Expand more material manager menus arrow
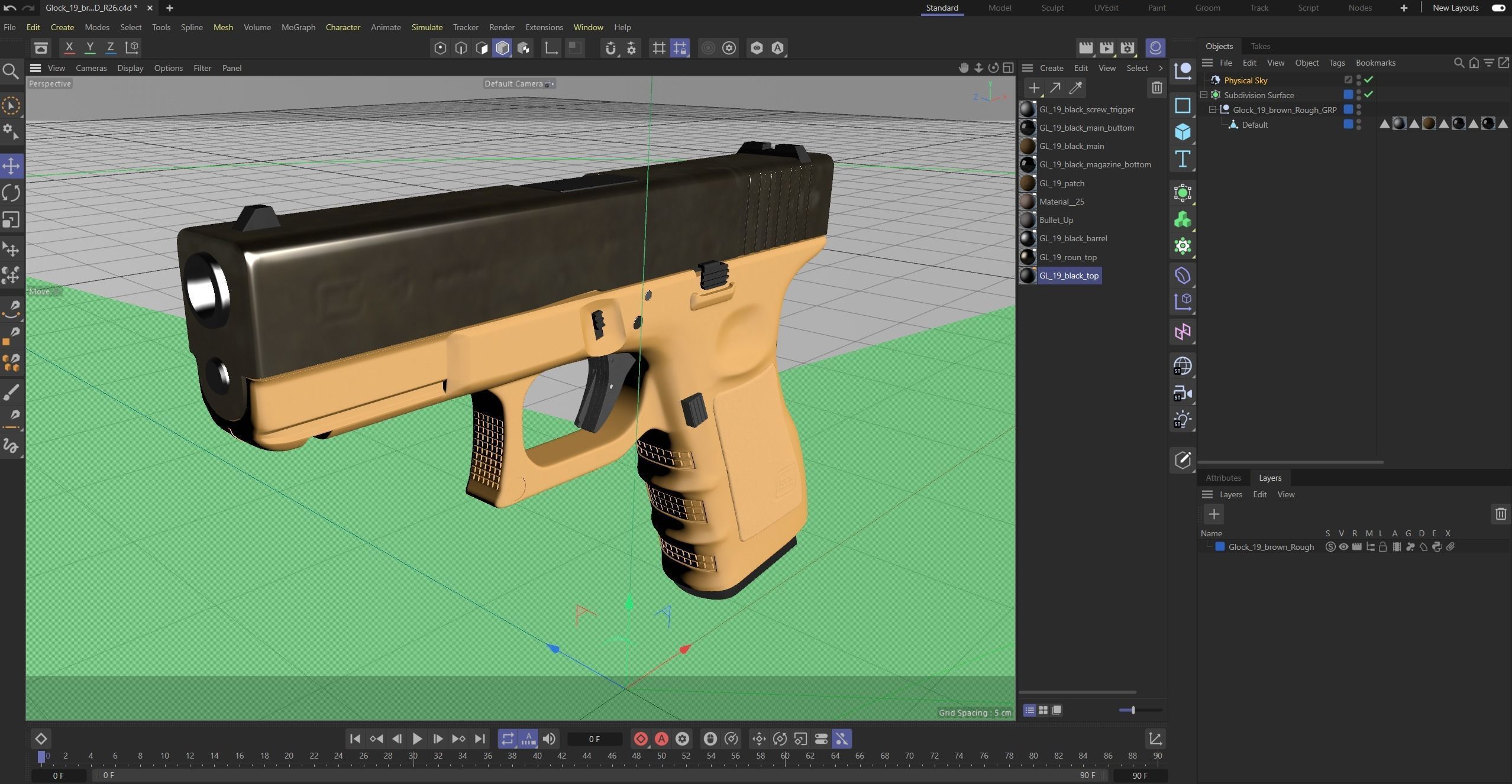Viewport: 1512px width, 784px height. [1160, 68]
